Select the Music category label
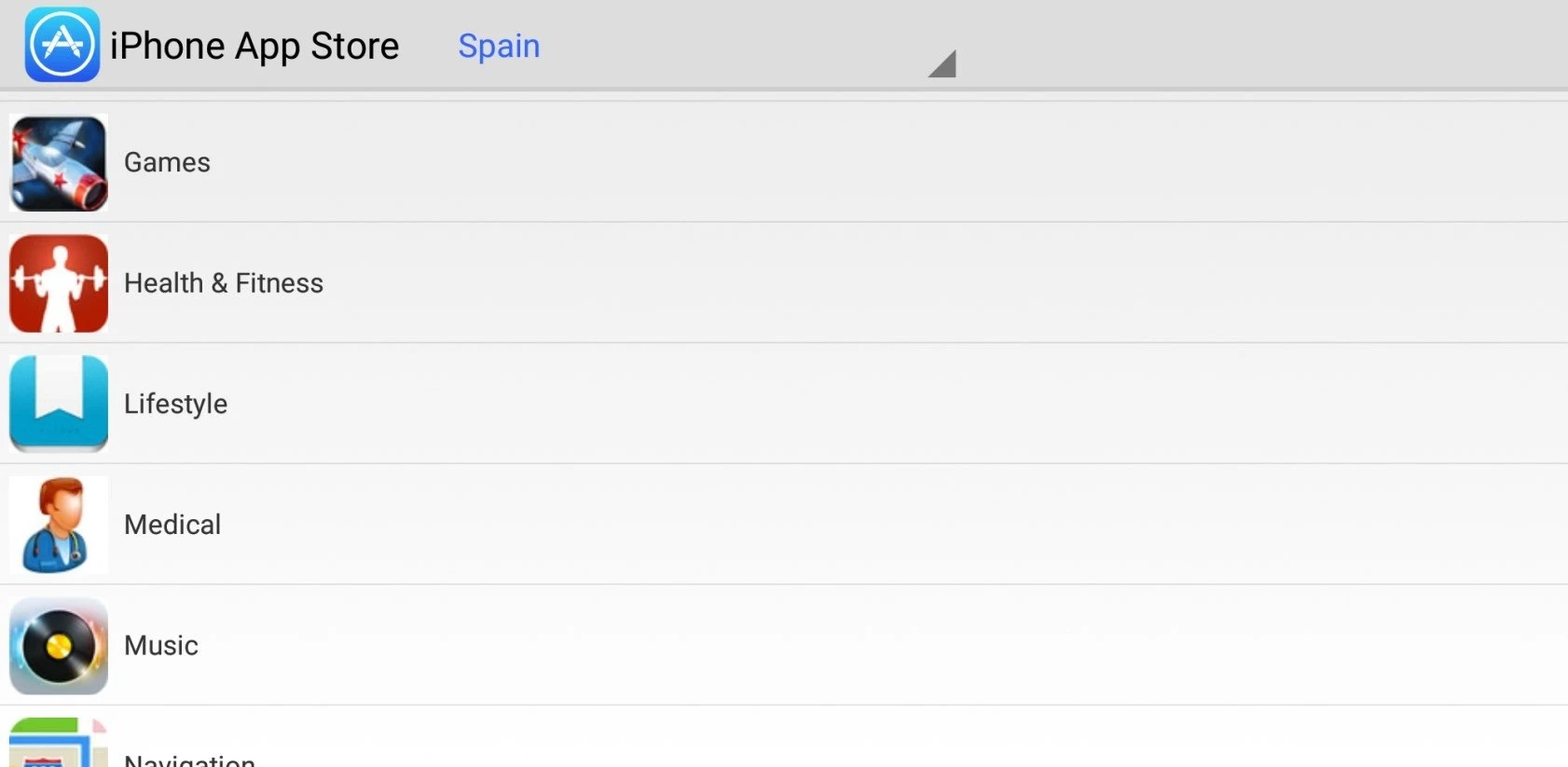Viewport: 1568px width, 767px height. (161, 646)
